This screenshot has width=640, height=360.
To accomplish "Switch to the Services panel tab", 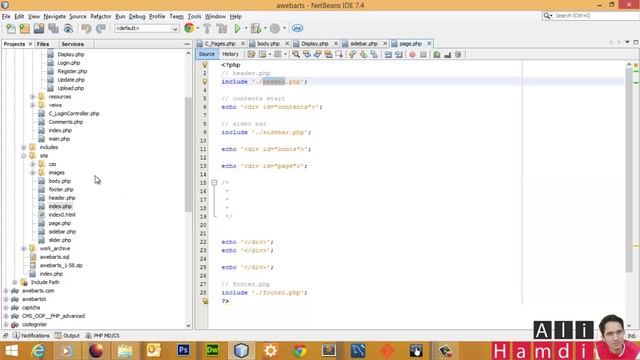I will click(x=73, y=44).
